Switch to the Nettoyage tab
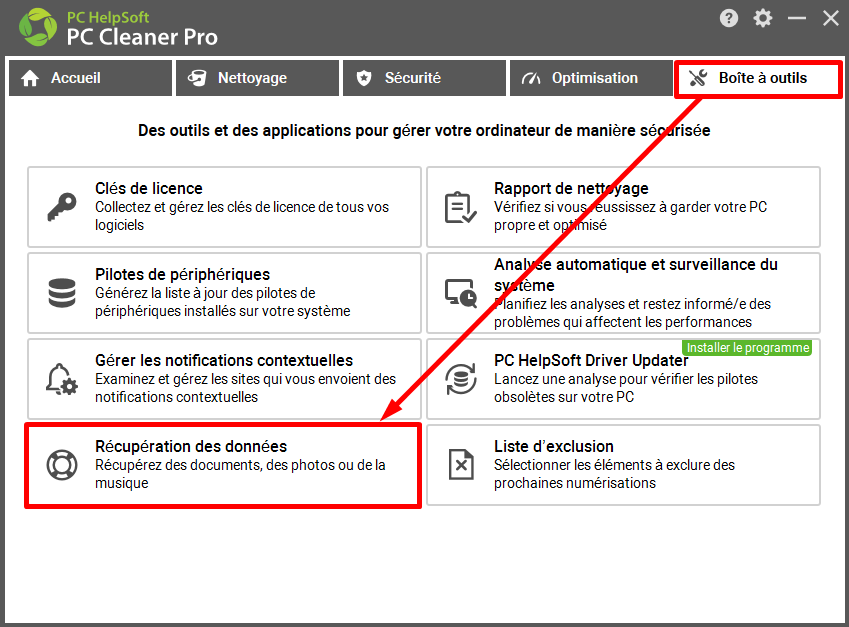849x627 pixels. [257, 79]
